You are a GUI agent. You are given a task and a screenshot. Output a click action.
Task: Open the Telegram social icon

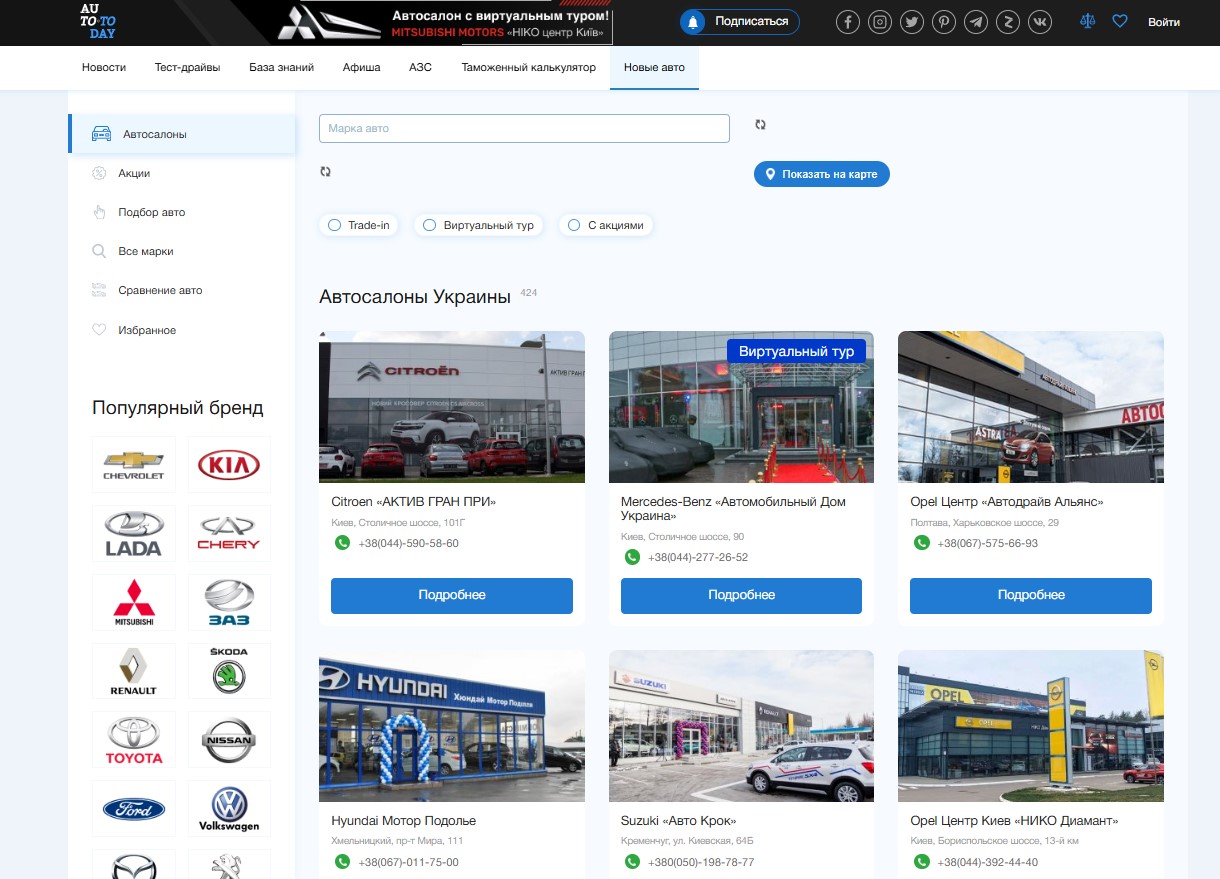click(976, 22)
